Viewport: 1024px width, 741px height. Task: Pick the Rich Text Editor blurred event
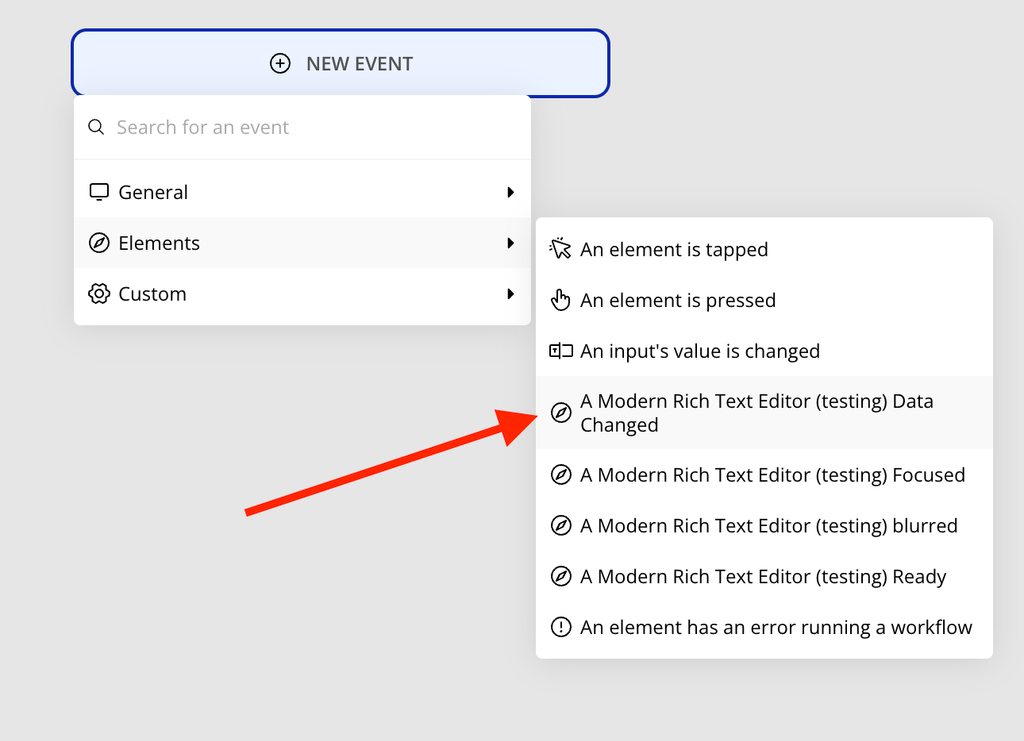[x=768, y=526]
